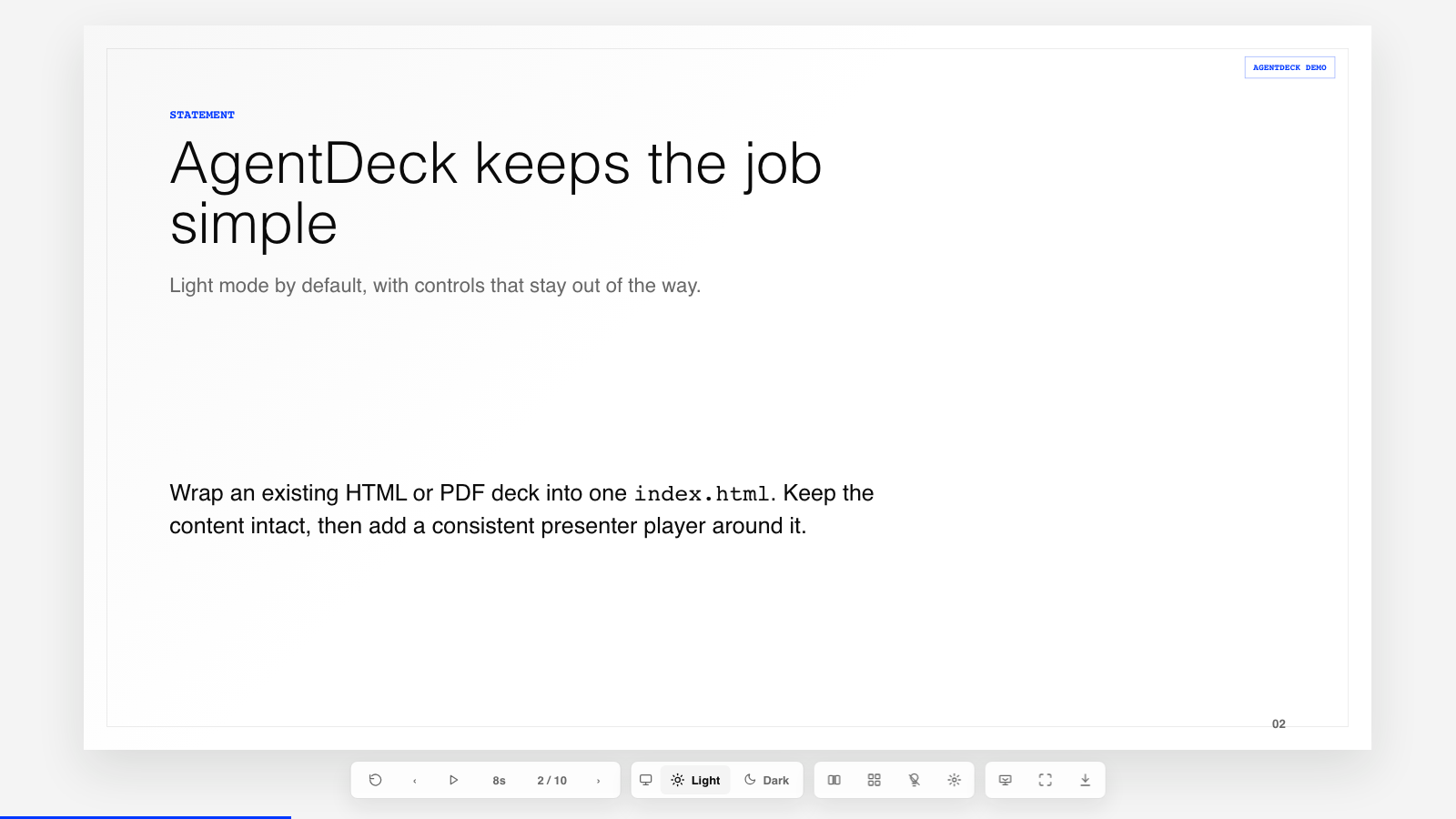Screen dimensions: 1456x819
Task: Open the slide grid overview
Action: click(875, 780)
